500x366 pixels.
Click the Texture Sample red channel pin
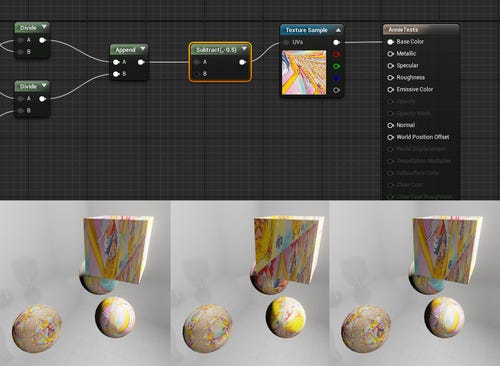point(336,54)
